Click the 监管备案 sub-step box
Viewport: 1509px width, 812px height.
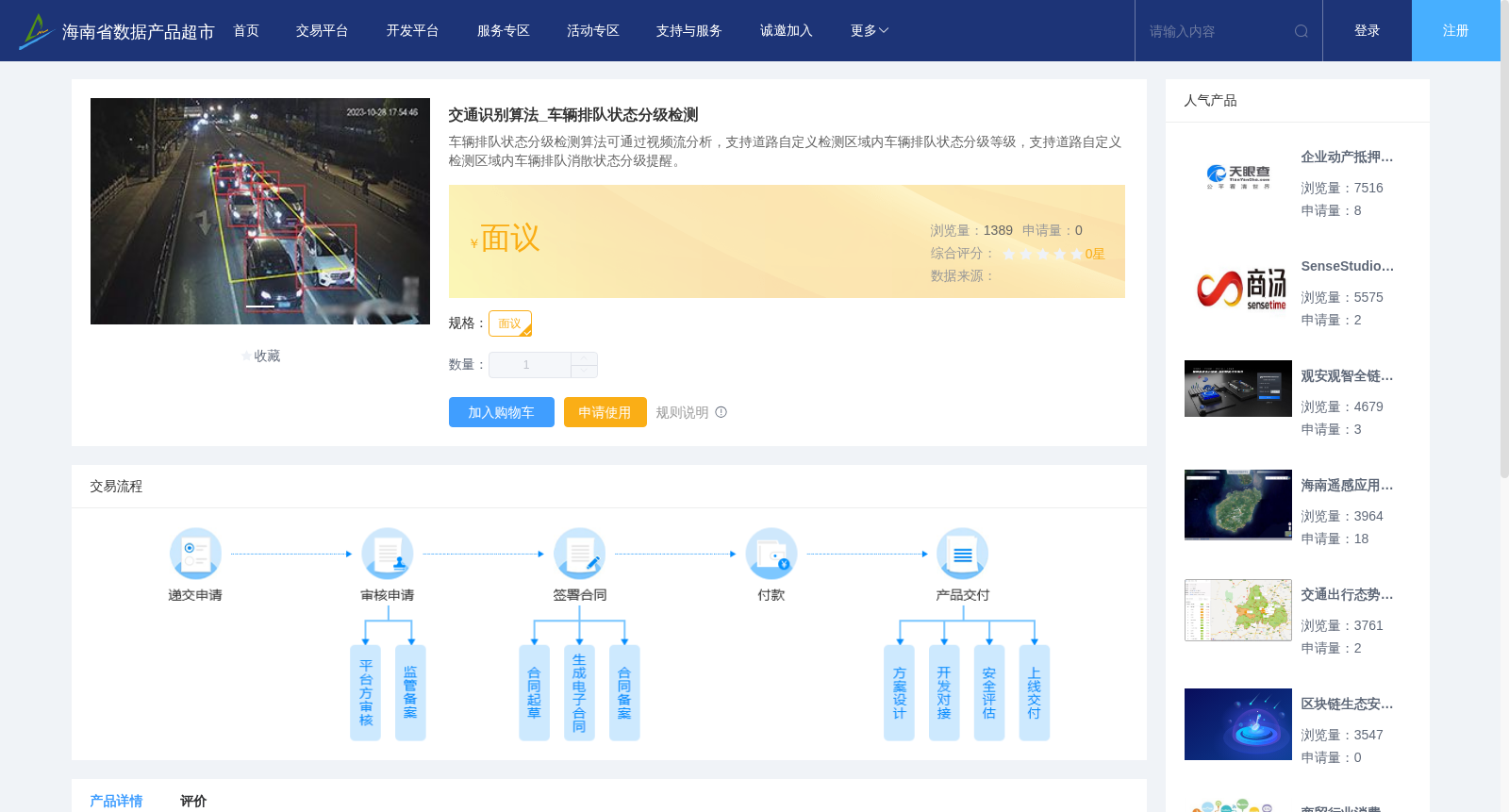(410, 692)
